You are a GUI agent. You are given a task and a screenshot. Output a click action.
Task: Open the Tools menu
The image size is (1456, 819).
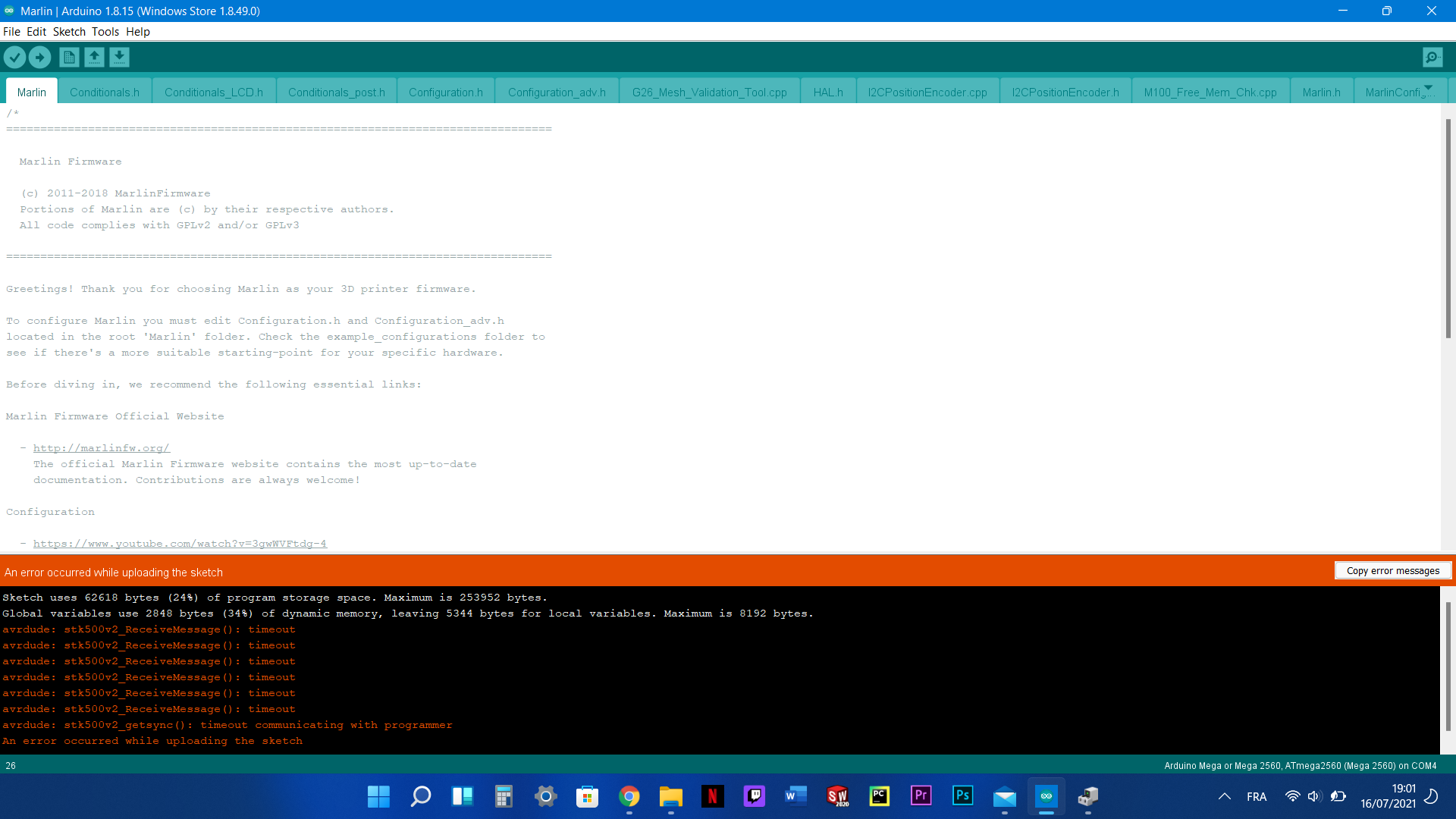[x=105, y=32]
